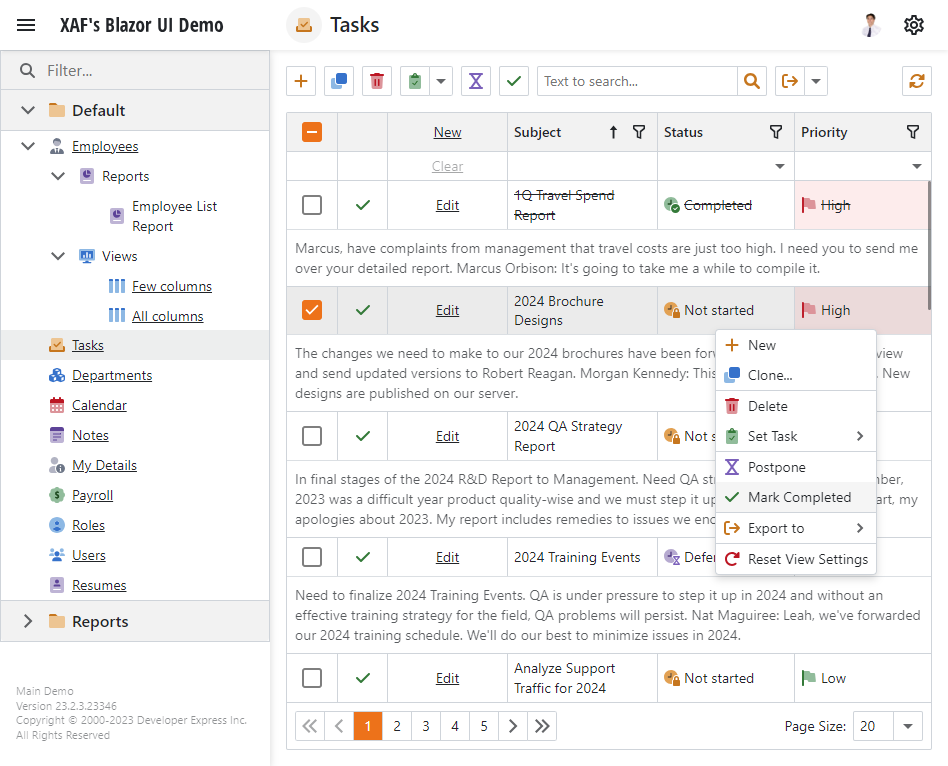Click green checkmark in Analyze Support Traffic row
Screen dimensions: 948x766
363,678
